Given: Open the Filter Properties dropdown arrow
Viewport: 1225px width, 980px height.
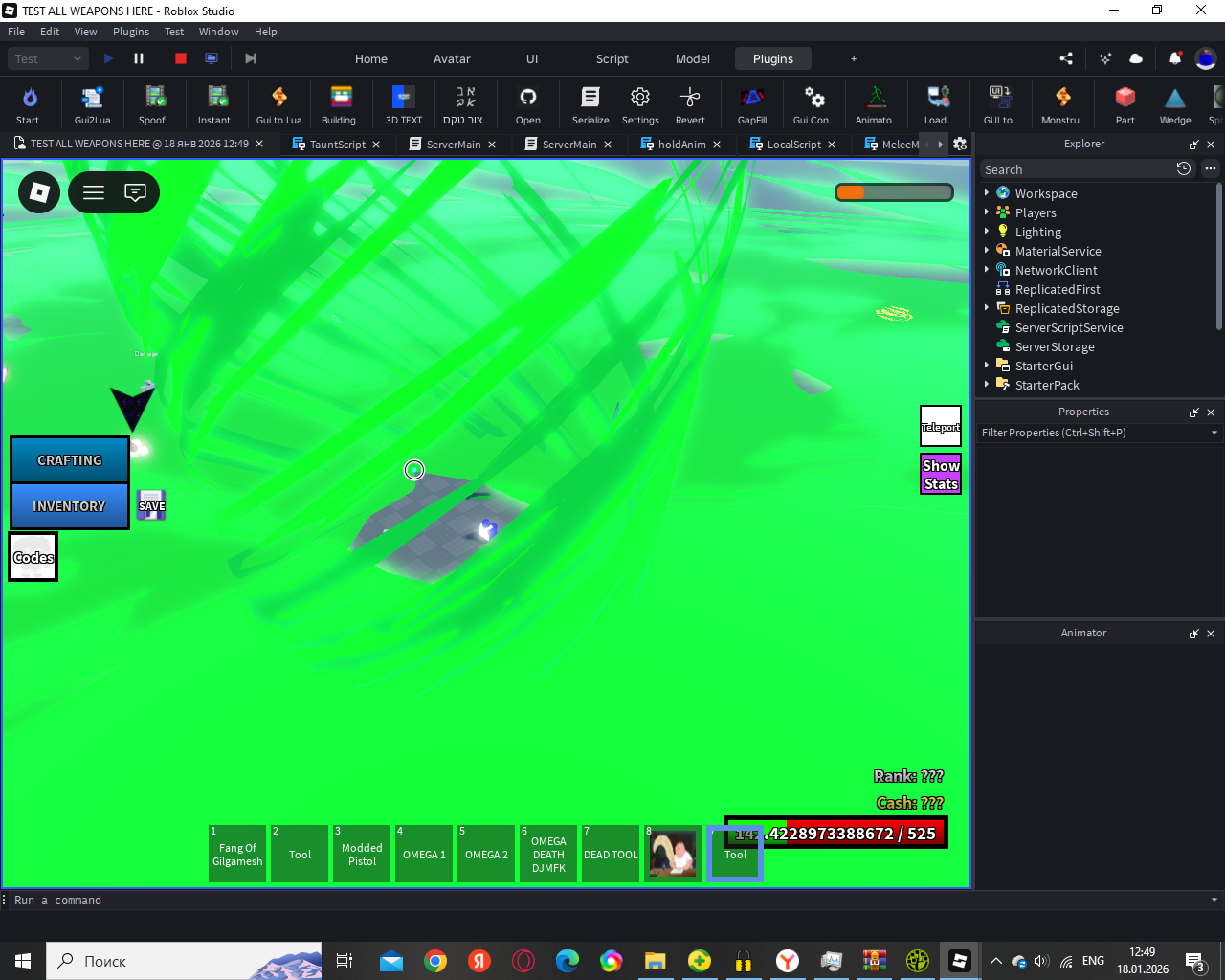Looking at the screenshot, I should [x=1214, y=433].
